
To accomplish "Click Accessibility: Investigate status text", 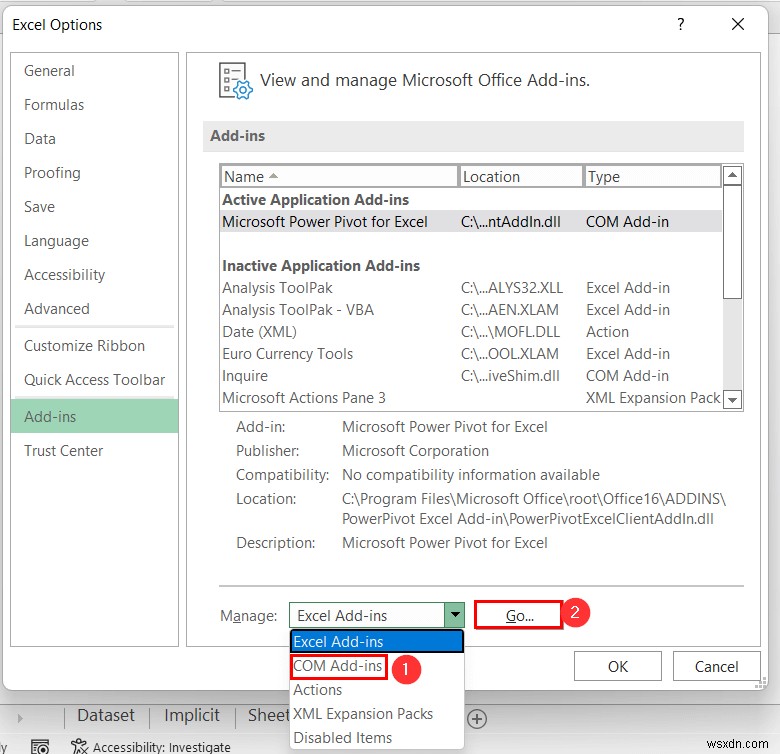I will click(x=162, y=747).
